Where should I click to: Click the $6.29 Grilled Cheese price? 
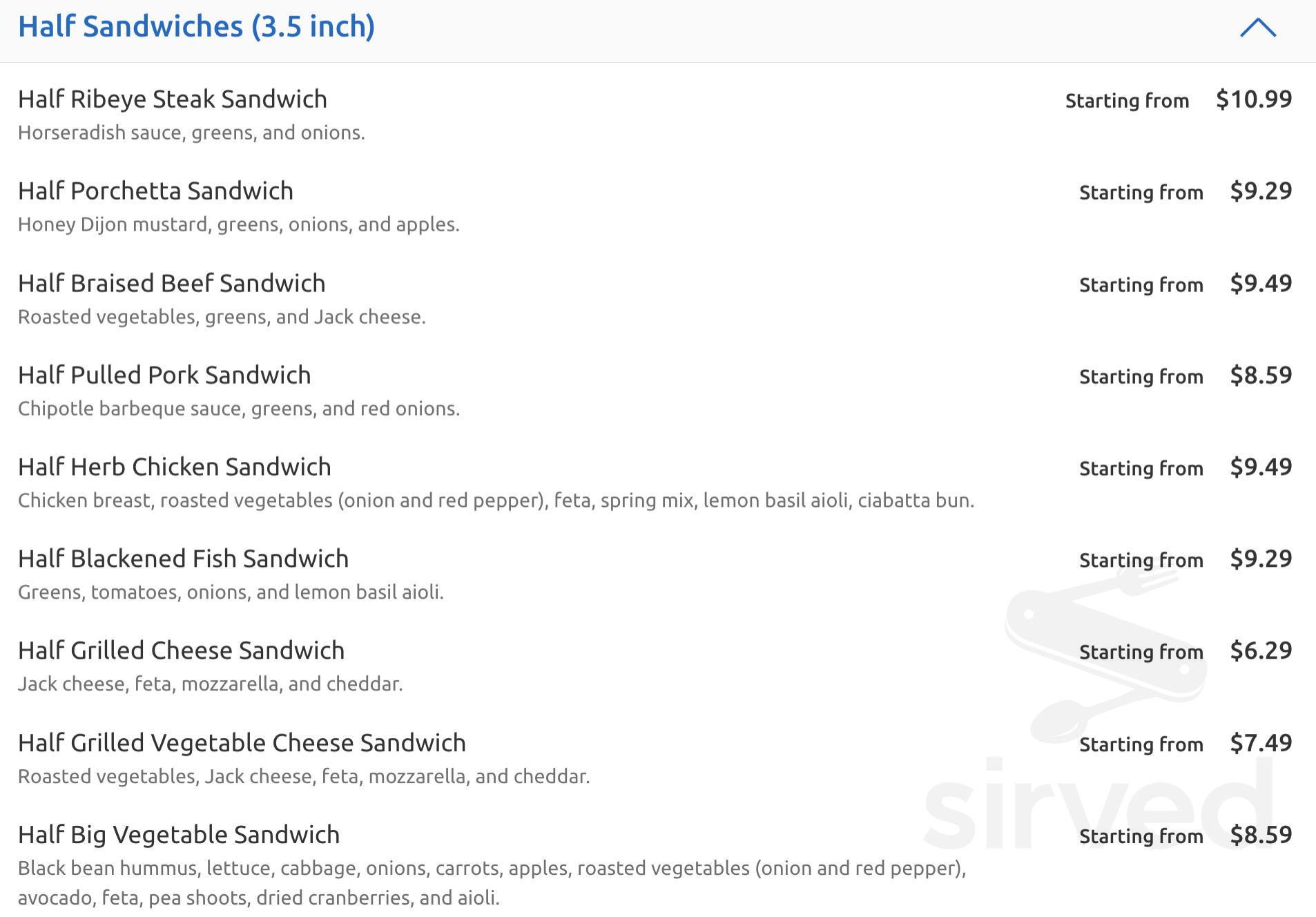(x=1260, y=651)
